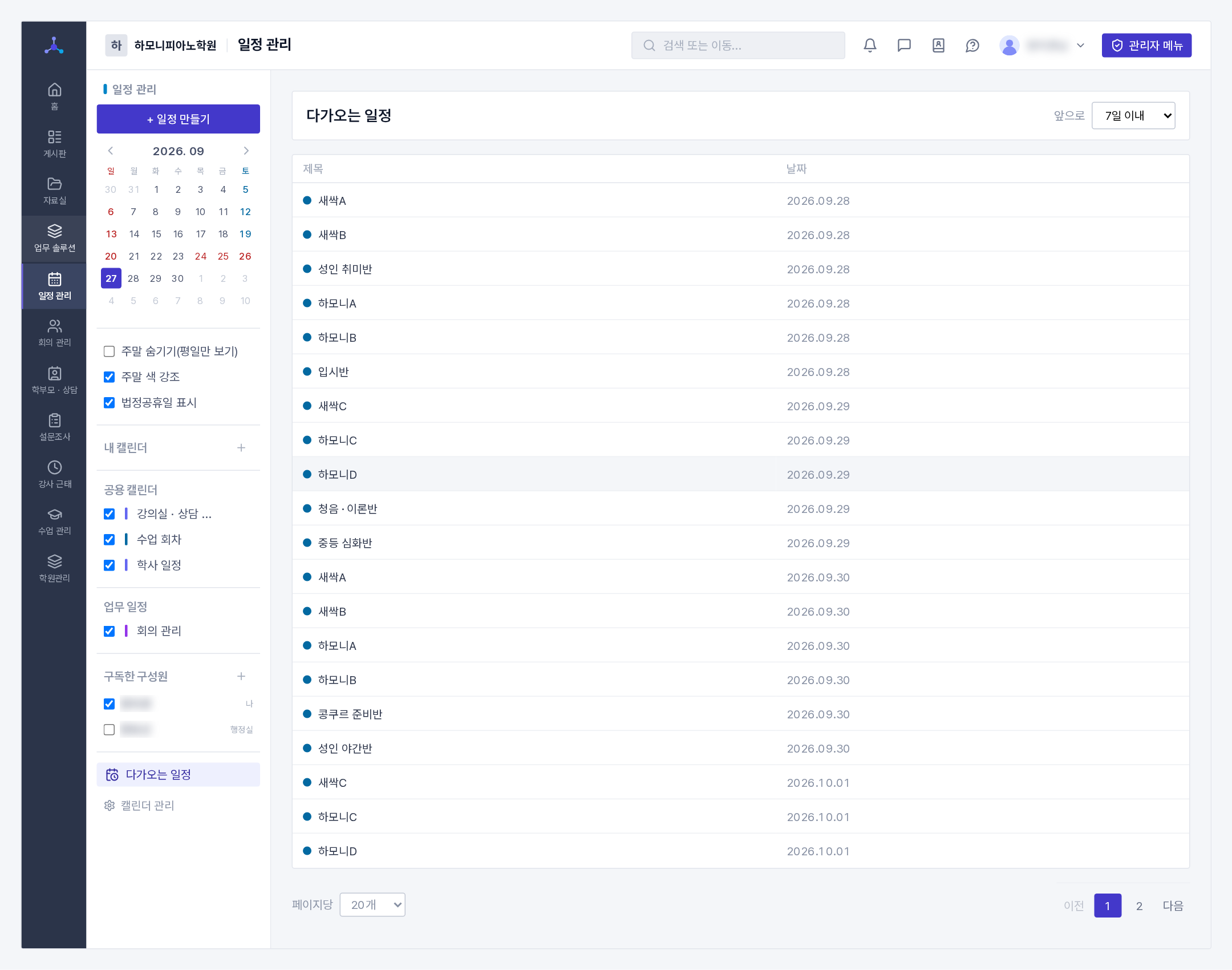
Task: Open 회의 관리 sidebar icon
Action: 54,333
